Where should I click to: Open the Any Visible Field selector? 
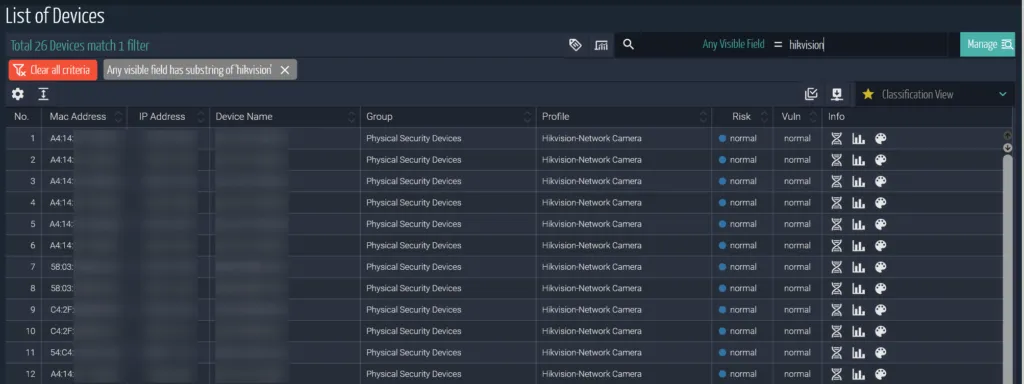point(733,44)
